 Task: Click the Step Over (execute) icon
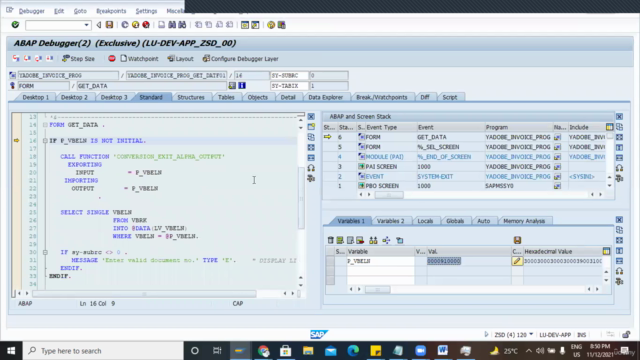coord(27,58)
